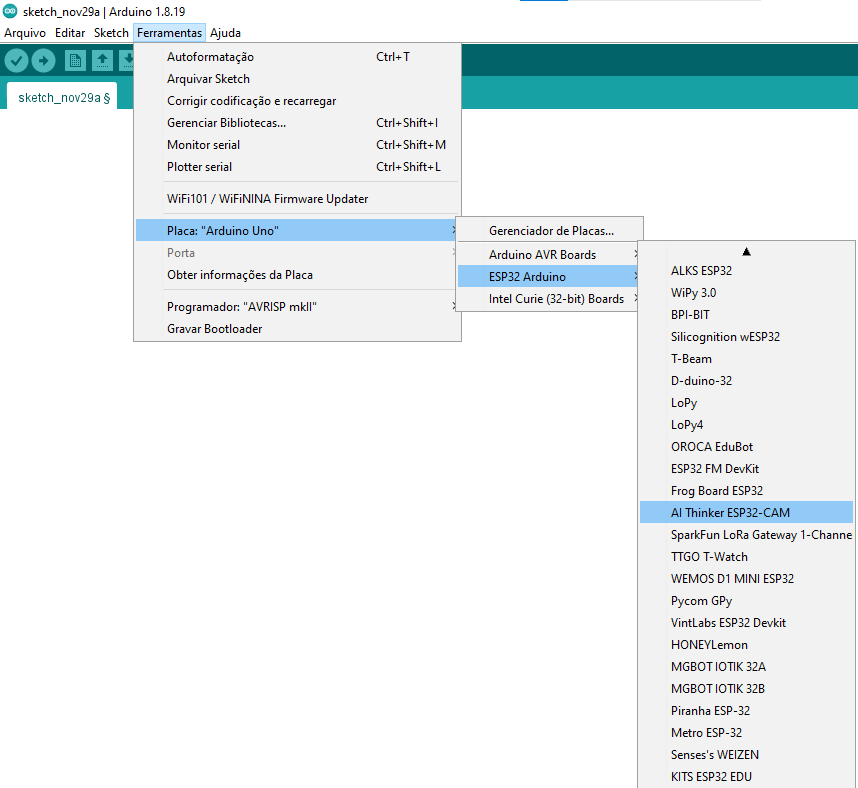Launch WiFi101 / WiFiNINA Firmware Updater
This screenshot has height=788, width=858.
click(297, 199)
